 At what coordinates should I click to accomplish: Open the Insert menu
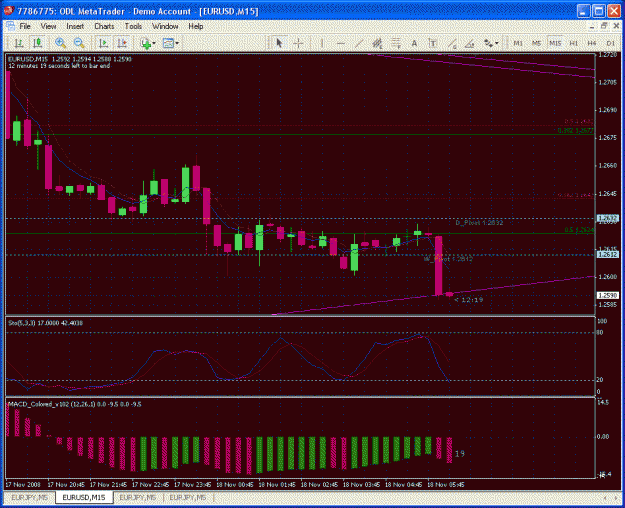coord(75,26)
